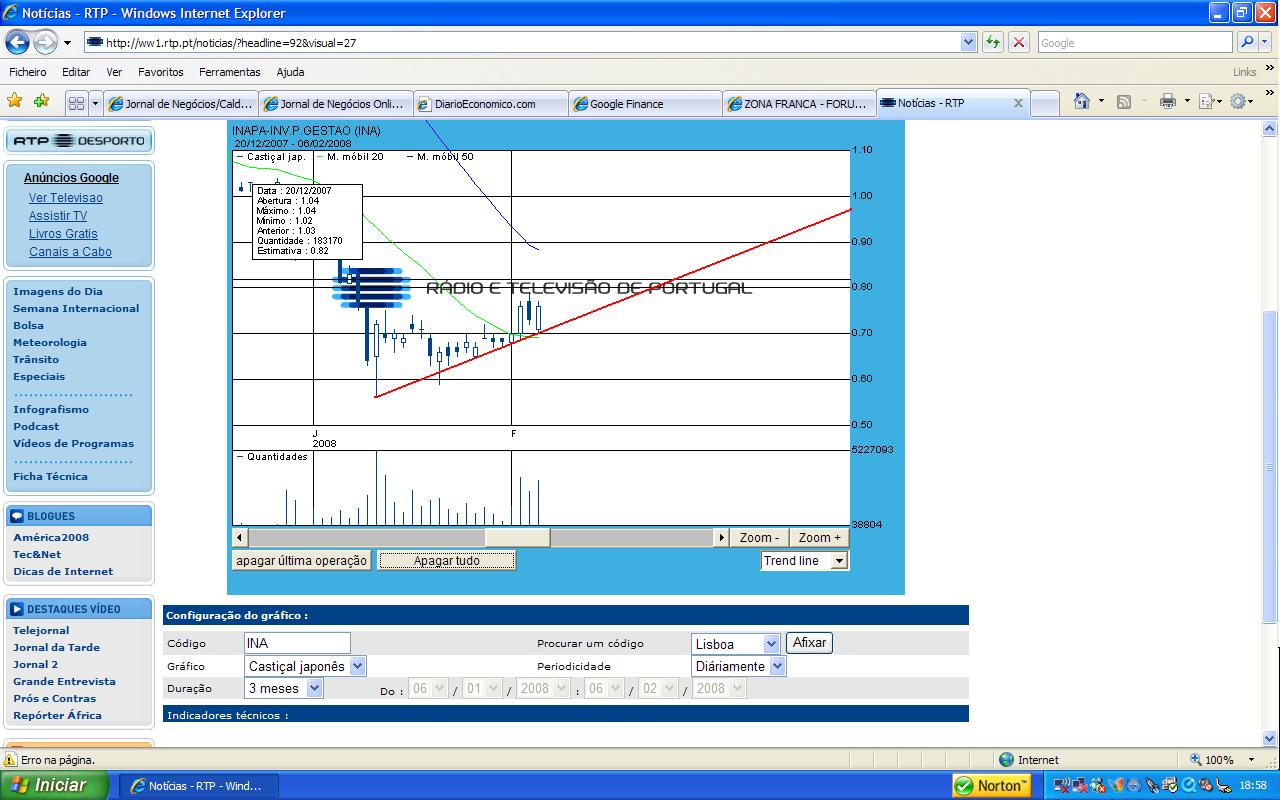Viewport: 1280px width, 800px height.
Task: Open the Ver Televisao ad link
Action: click(x=66, y=198)
